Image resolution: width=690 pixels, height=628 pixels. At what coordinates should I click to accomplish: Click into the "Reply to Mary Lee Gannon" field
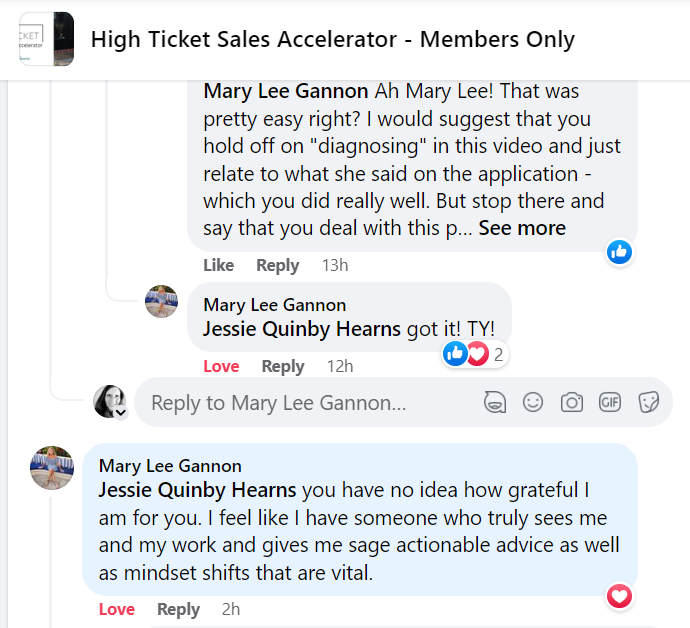(x=300, y=403)
